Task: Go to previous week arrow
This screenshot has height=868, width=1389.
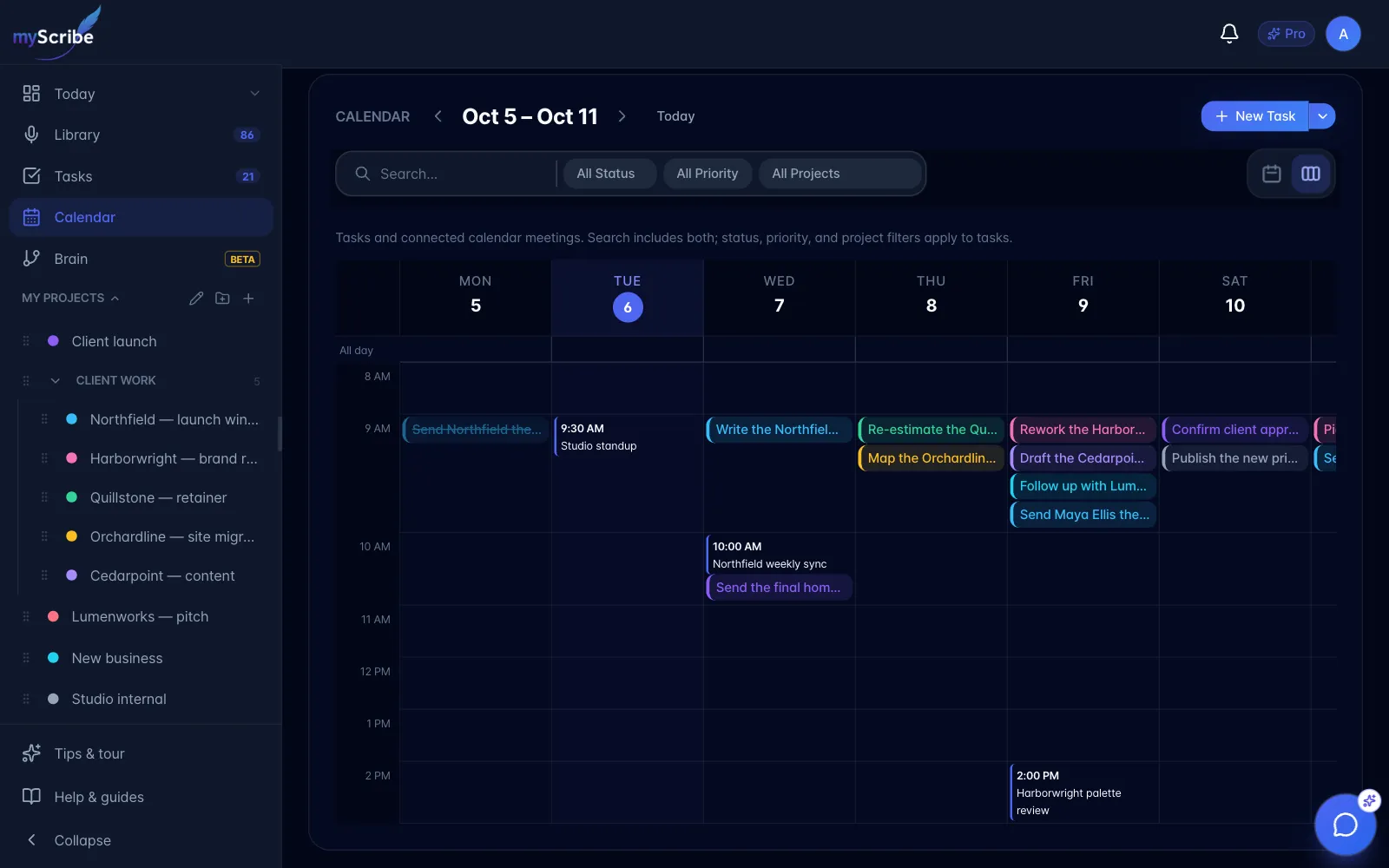Action: tap(438, 116)
